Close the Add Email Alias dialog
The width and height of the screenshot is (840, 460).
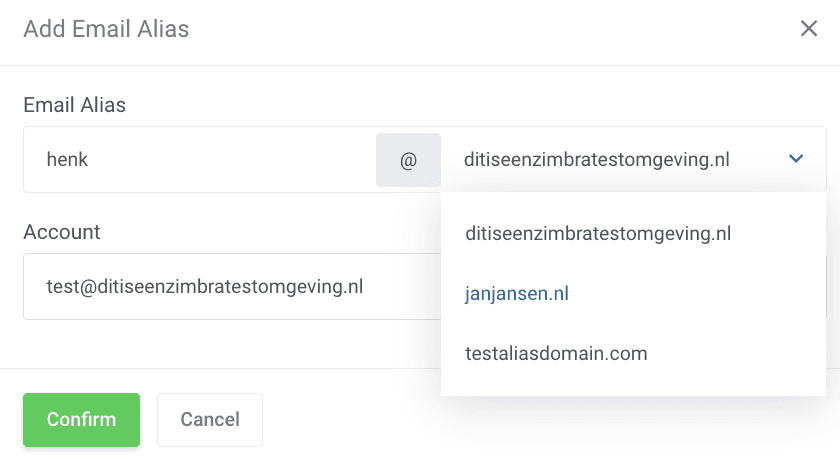click(x=809, y=28)
